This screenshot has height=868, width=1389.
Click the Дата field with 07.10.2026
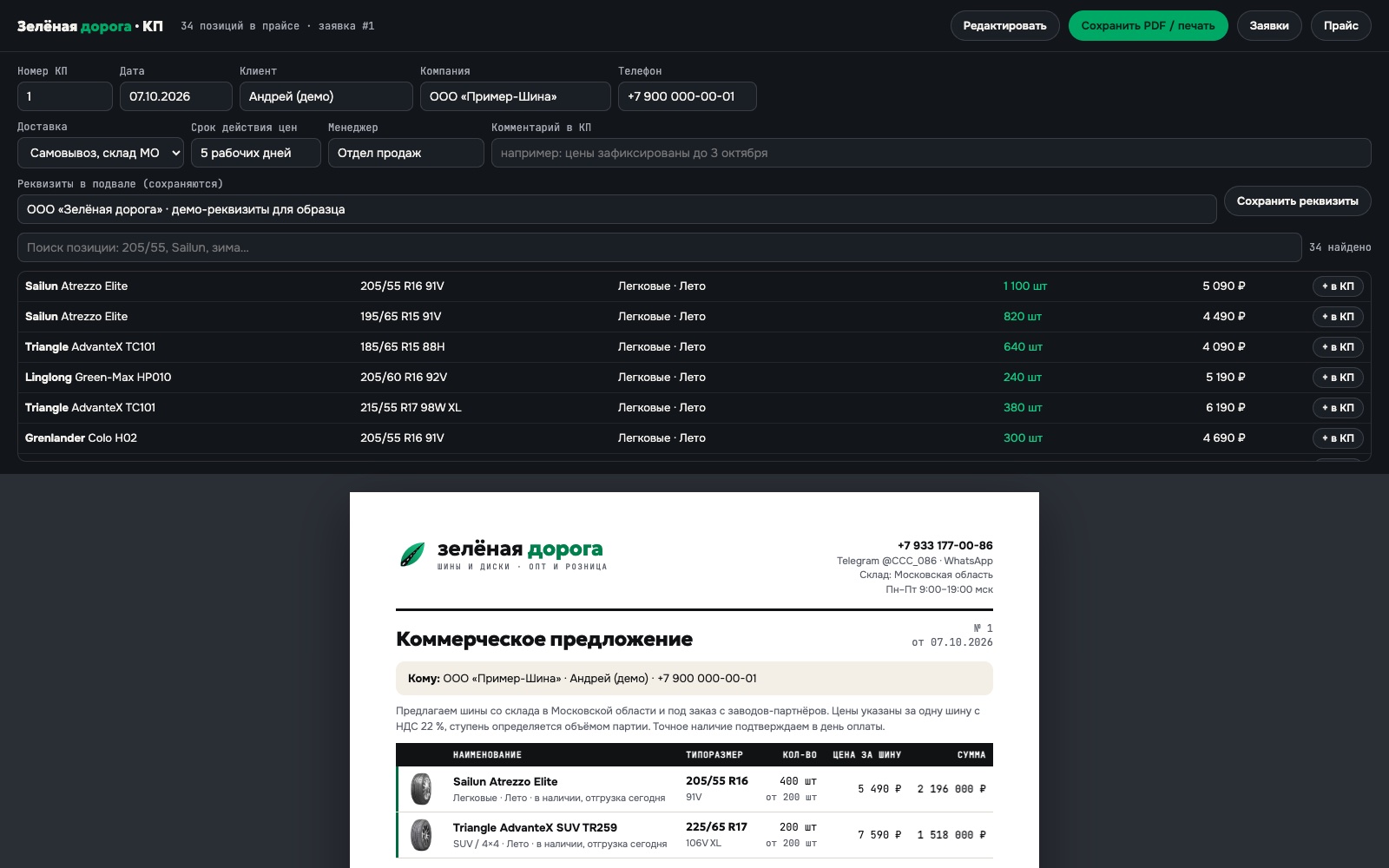coord(176,96)
